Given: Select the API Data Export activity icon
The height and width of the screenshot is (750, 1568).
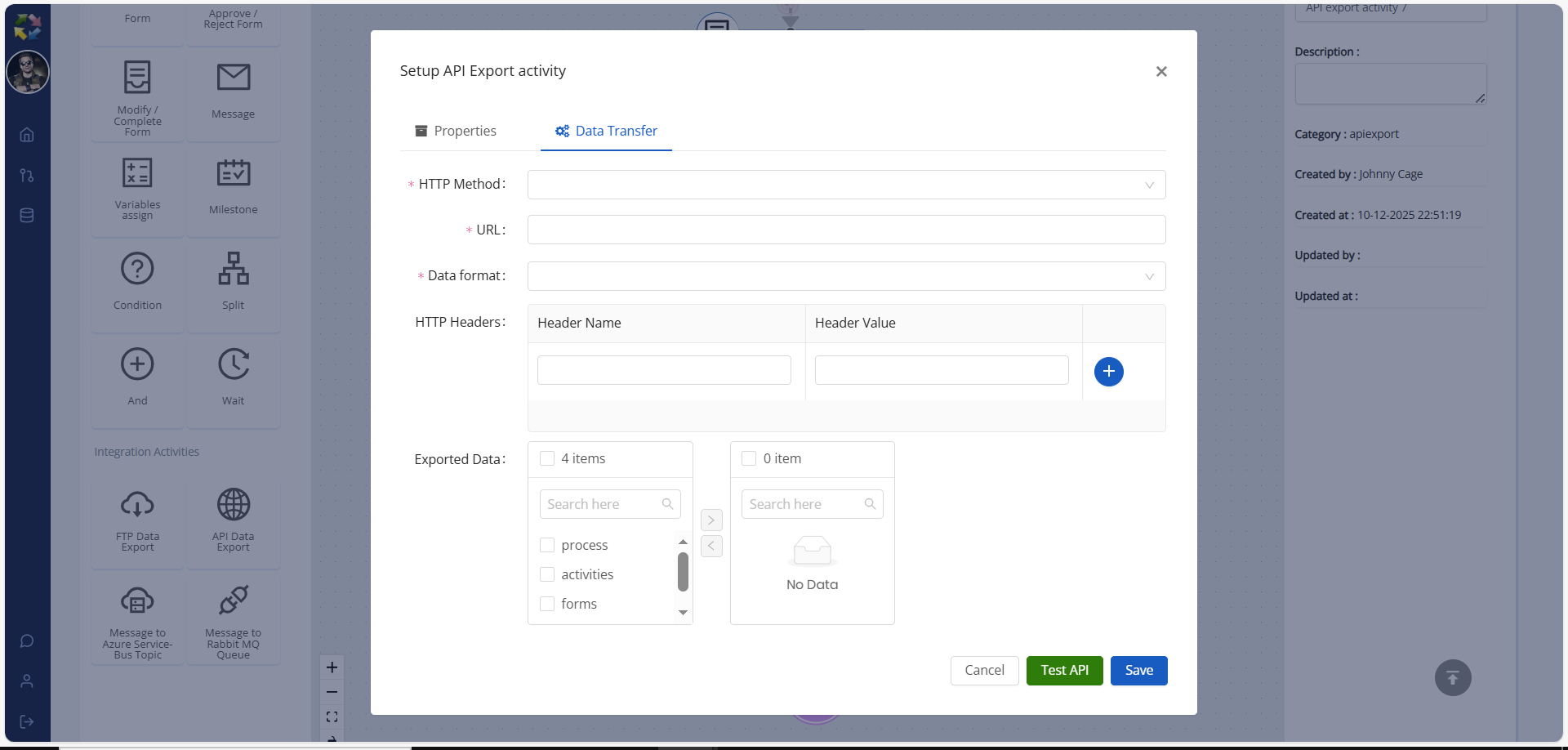Looking at the screenshot, I should pyautogui.click(x=233, y=505).
